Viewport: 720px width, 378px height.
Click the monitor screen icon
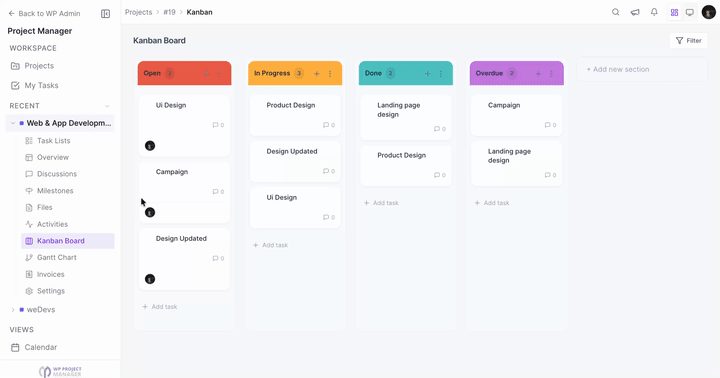coord(690,12)
